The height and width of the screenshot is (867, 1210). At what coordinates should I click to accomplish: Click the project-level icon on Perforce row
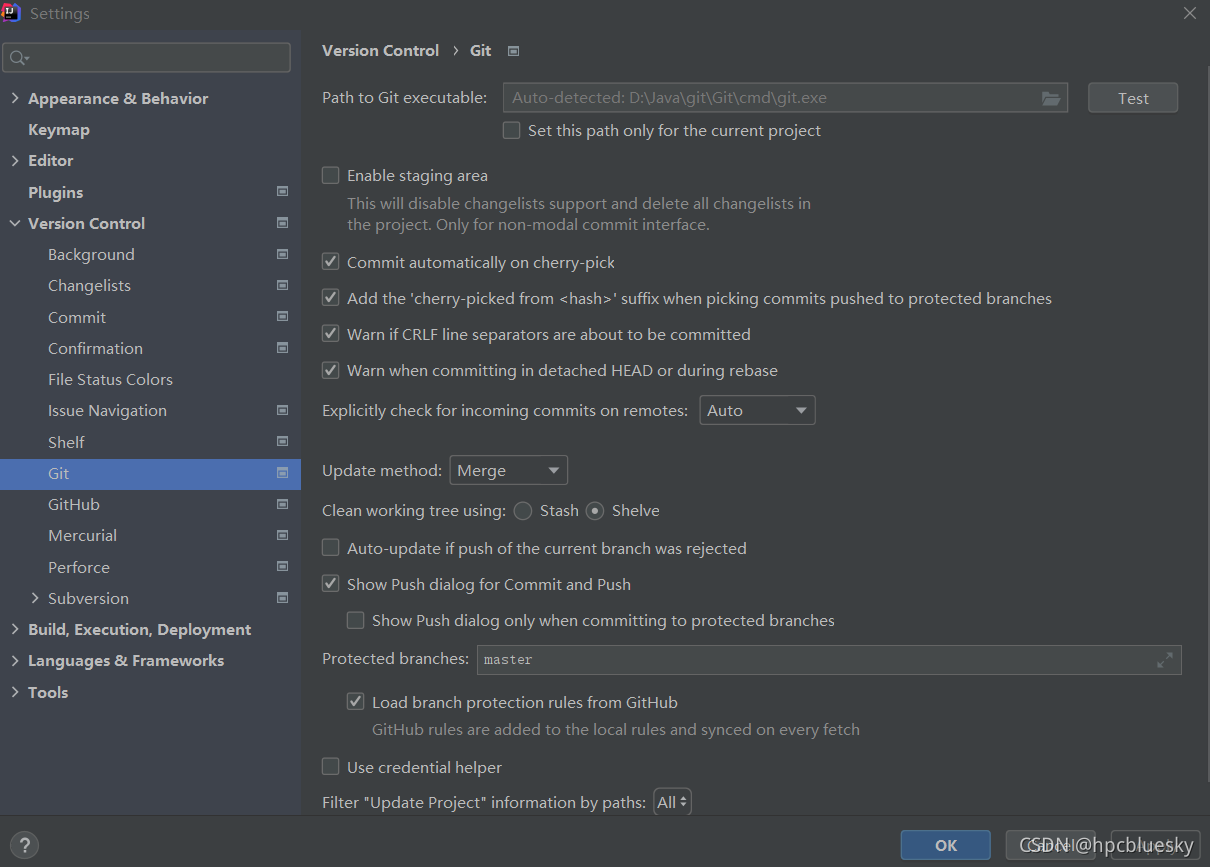pyautogui.click(x=282, y=566)
